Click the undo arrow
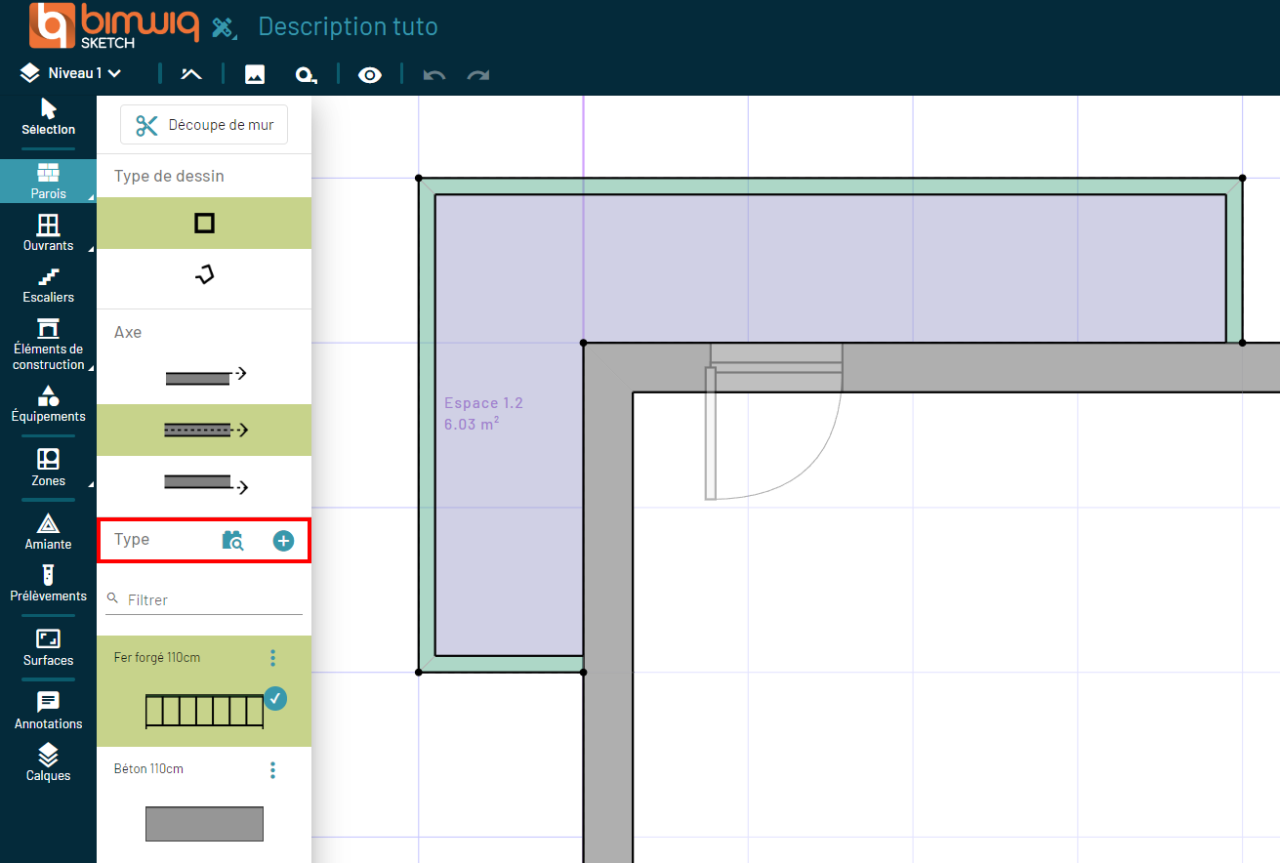Image resolution: width=1280 pixels, height=863 pixels. [434, 75]
